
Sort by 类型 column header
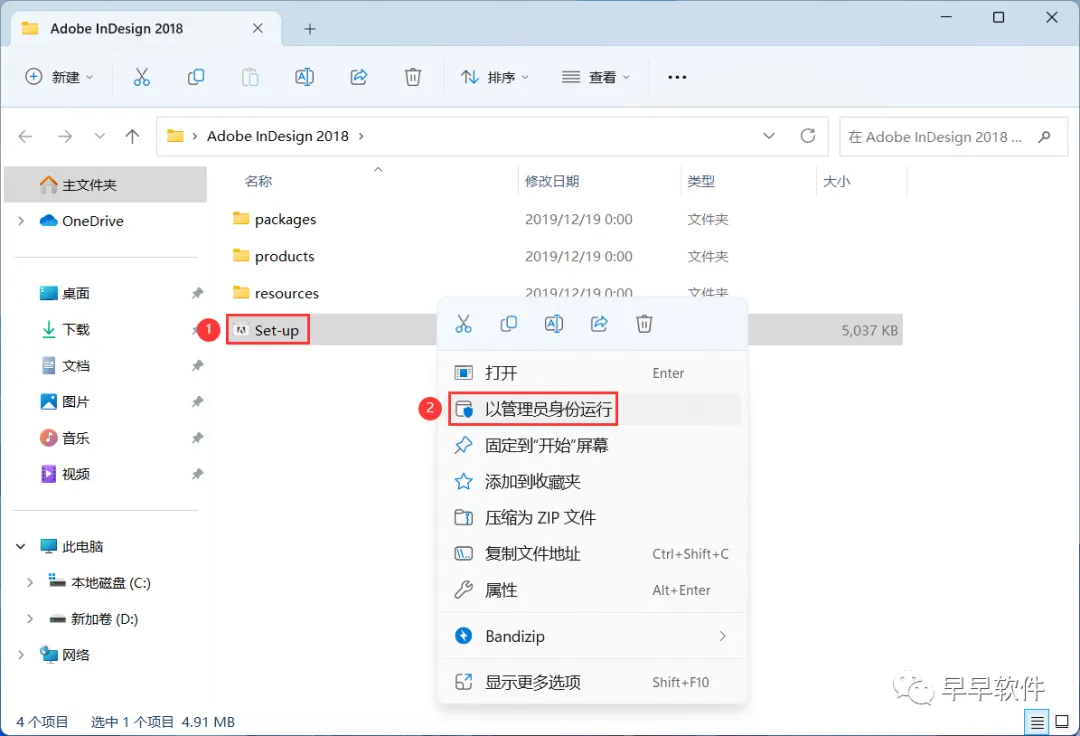700,181
